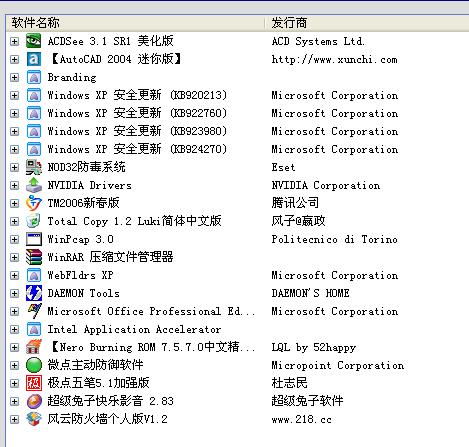Screen dimensions: 469x447
Task: Click publisher 'NVIDIA Corporation'
Action: point(326,185)
